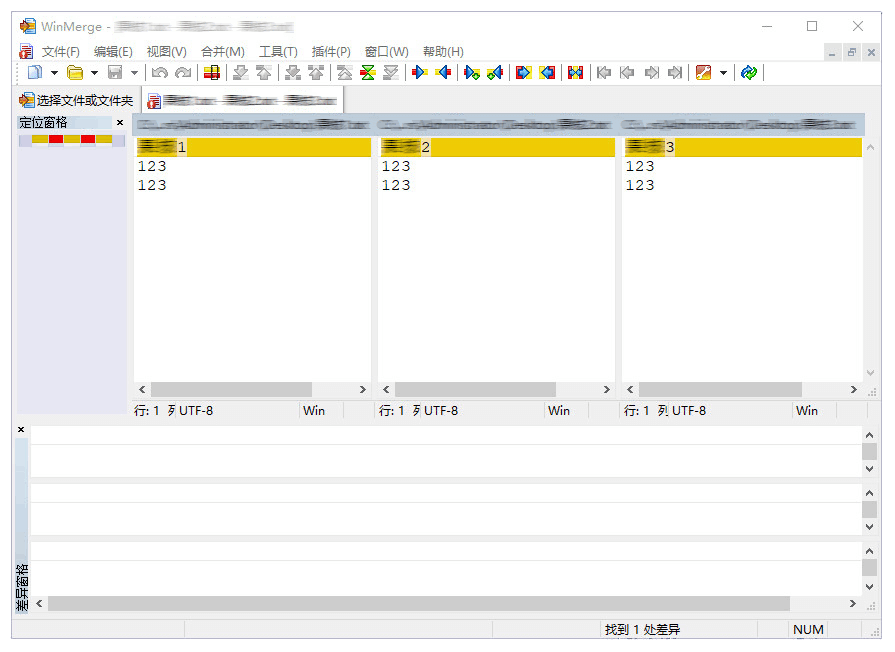Screen dimensions: 895x652
Task: Switch to the 选择文件或文件夹 tab
Action: [x=77, y=100]
